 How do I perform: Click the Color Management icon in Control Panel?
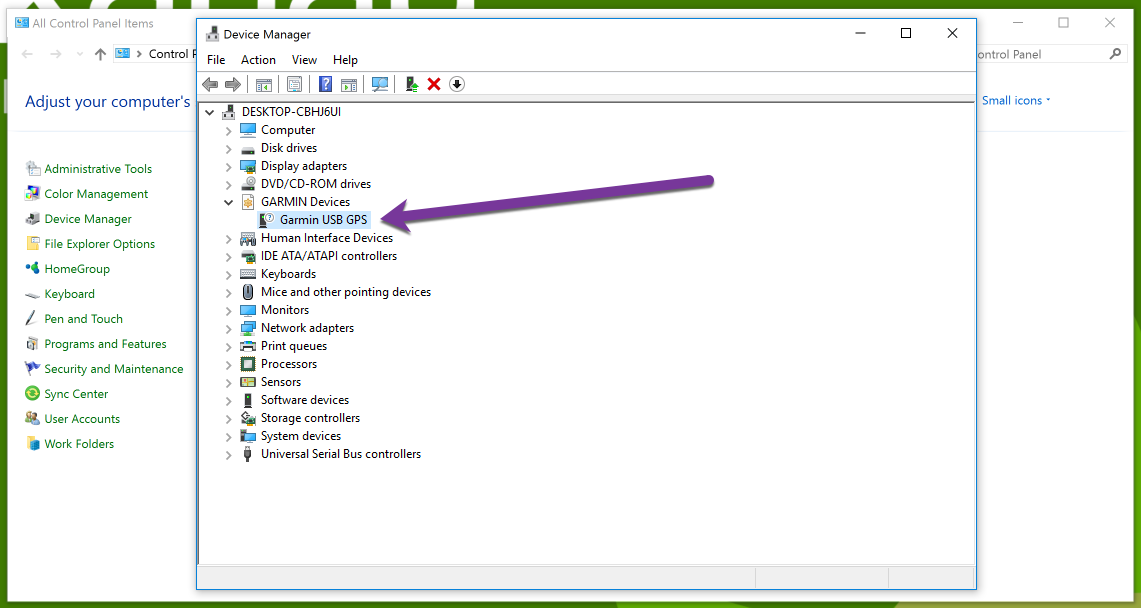(33, 193)
